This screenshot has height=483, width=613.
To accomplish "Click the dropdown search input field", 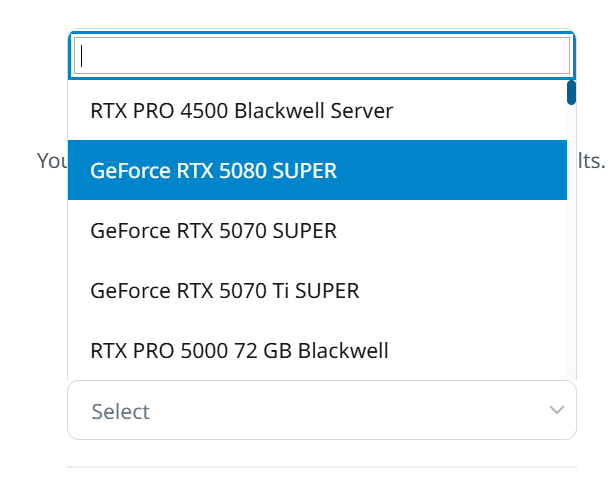I will [322, 55].
